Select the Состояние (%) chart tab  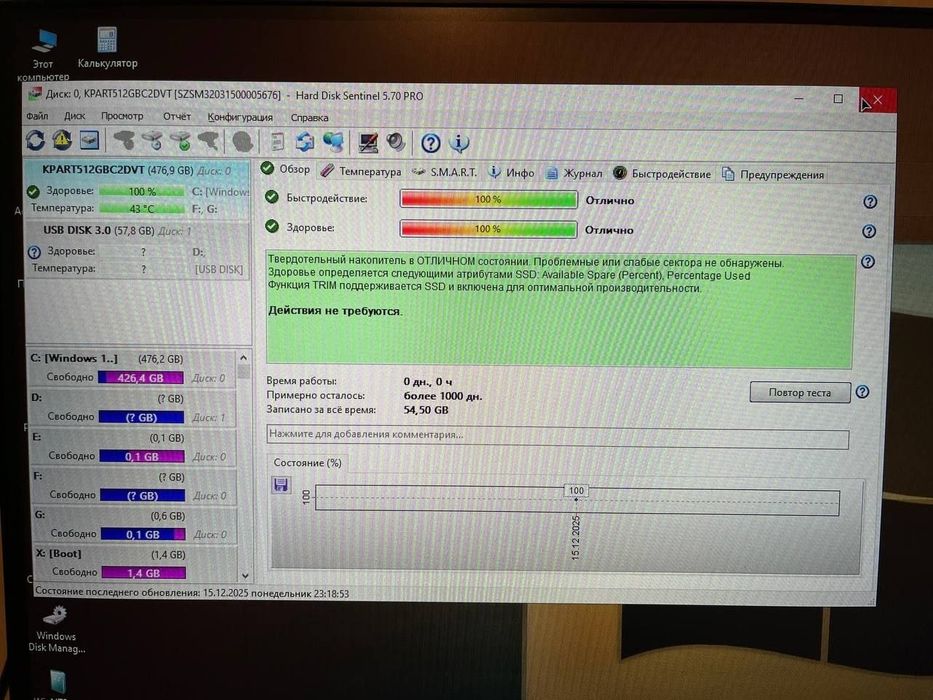pyautogui.click(x=308, y=462)
